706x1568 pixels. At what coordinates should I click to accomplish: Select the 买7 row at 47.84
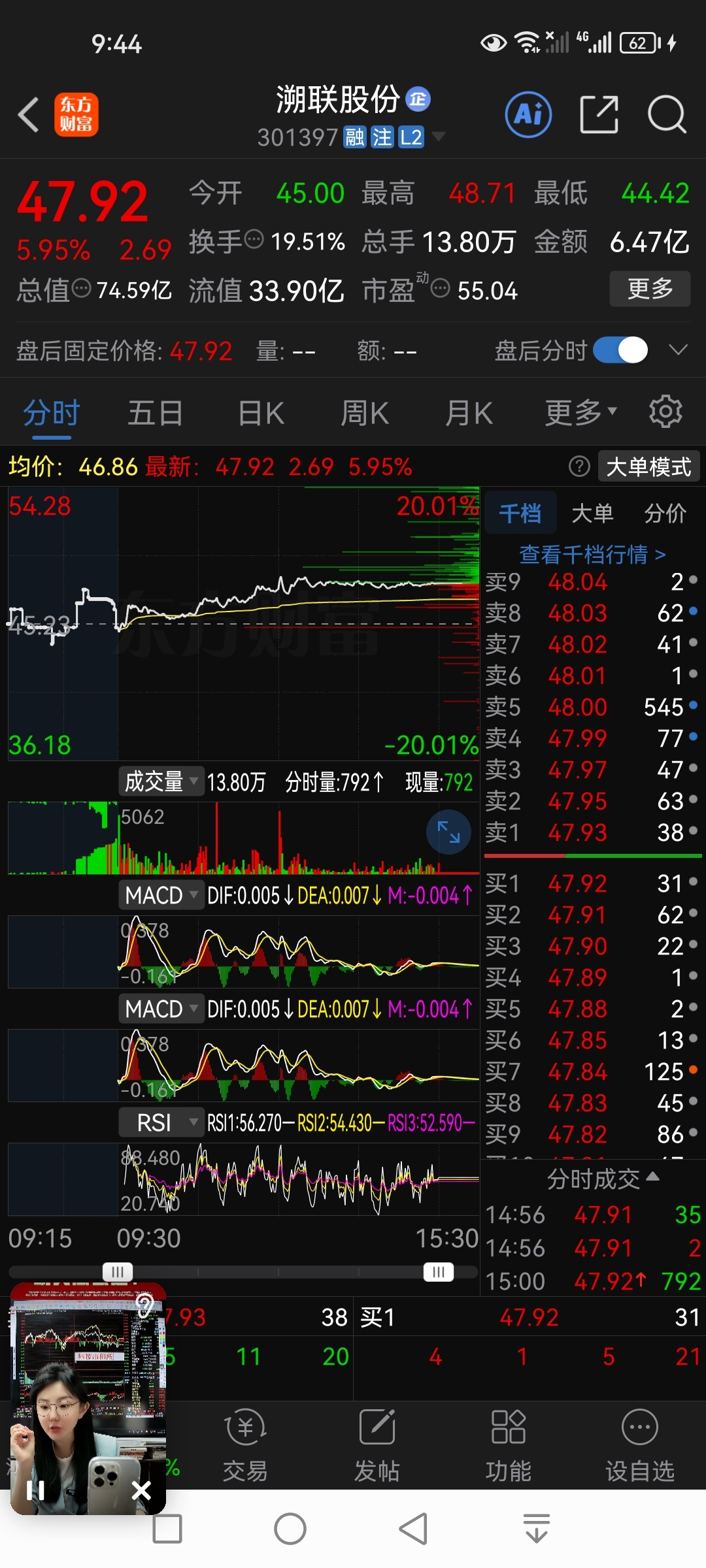(592, 1071)
